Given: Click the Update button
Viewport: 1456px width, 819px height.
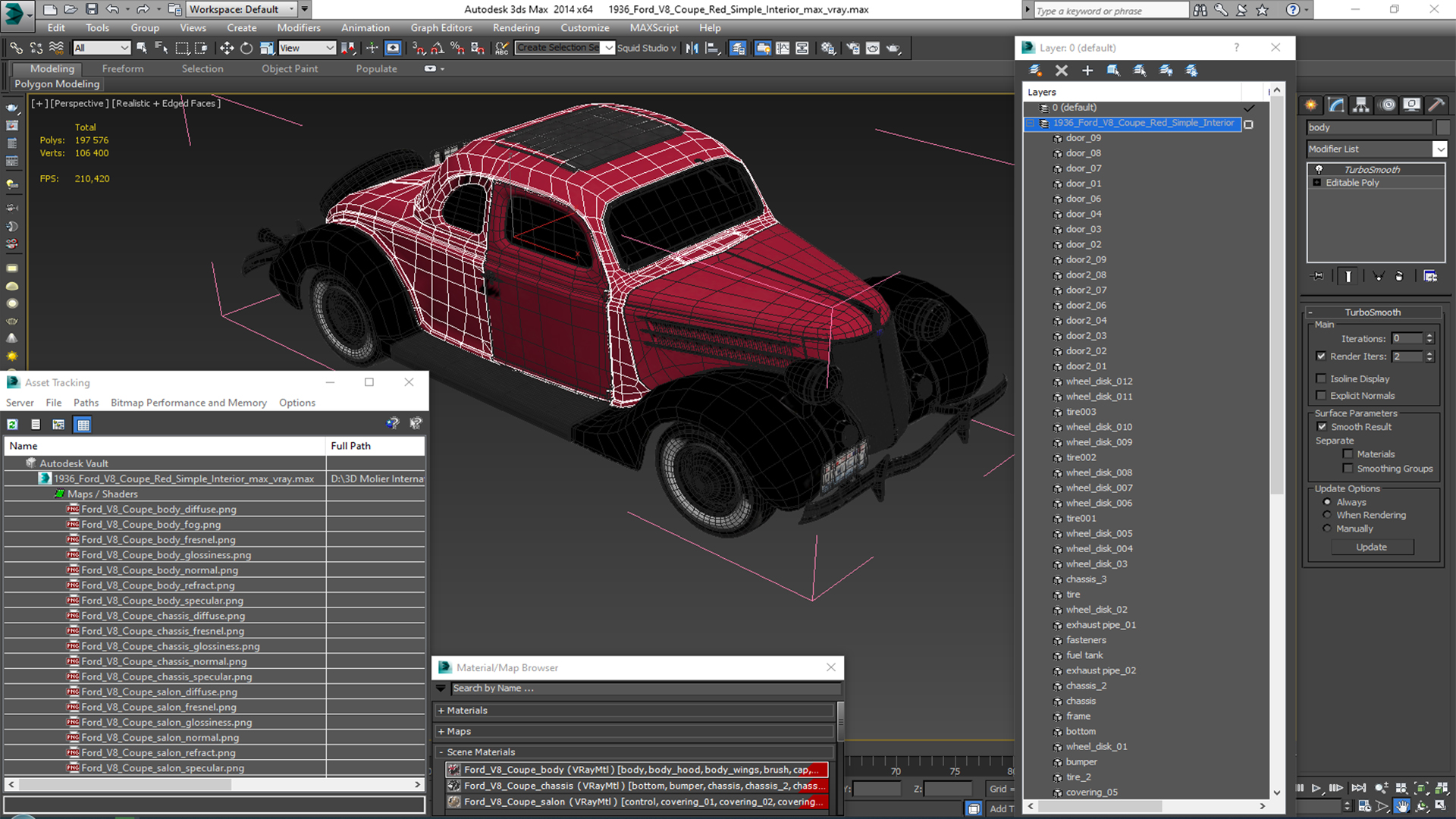Looking at the screenshot, I should click(x=1372, y=547).
